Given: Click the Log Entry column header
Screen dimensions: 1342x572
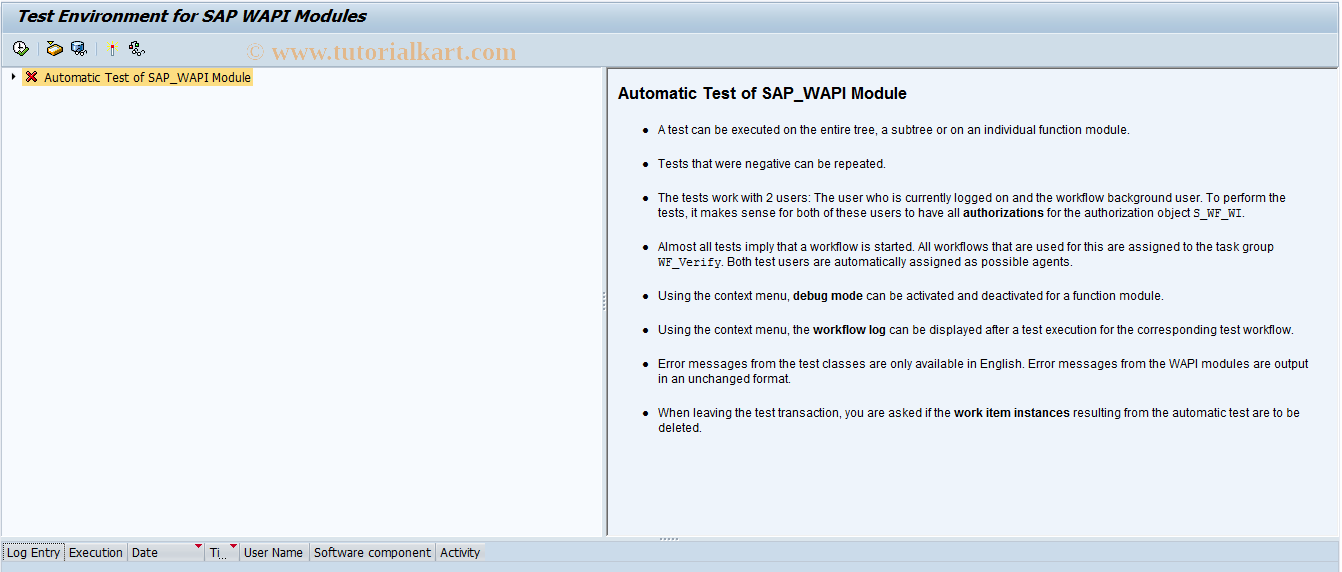Looking at the screenshot, I should tap(33, 552).
